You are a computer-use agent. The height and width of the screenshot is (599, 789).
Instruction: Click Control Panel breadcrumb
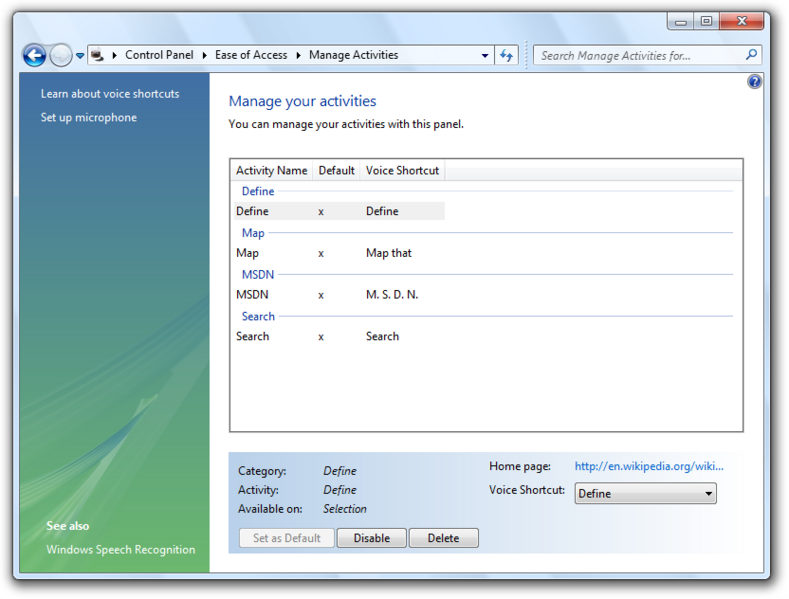pos(159,55)
